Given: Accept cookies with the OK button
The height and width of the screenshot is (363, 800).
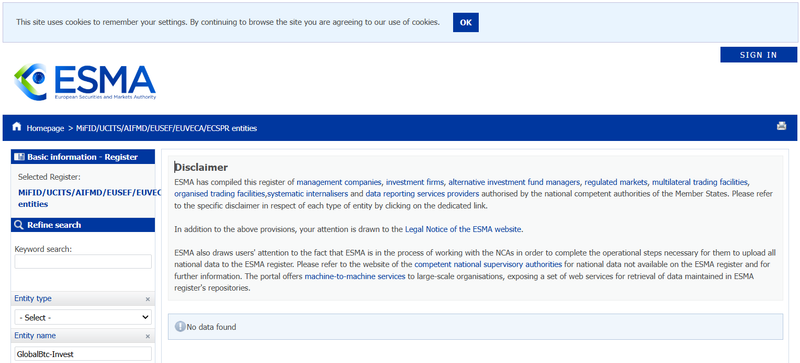Looking at the screenshot, I should pos(466,22).
